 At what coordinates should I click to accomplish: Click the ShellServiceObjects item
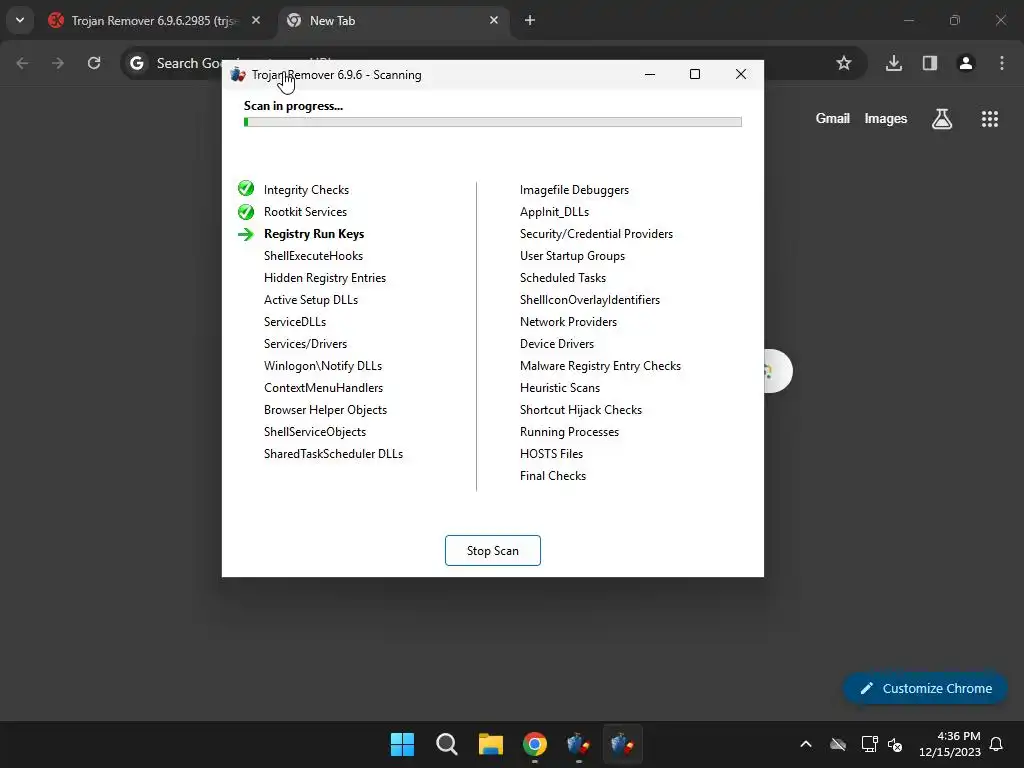(x=315, y=432)
